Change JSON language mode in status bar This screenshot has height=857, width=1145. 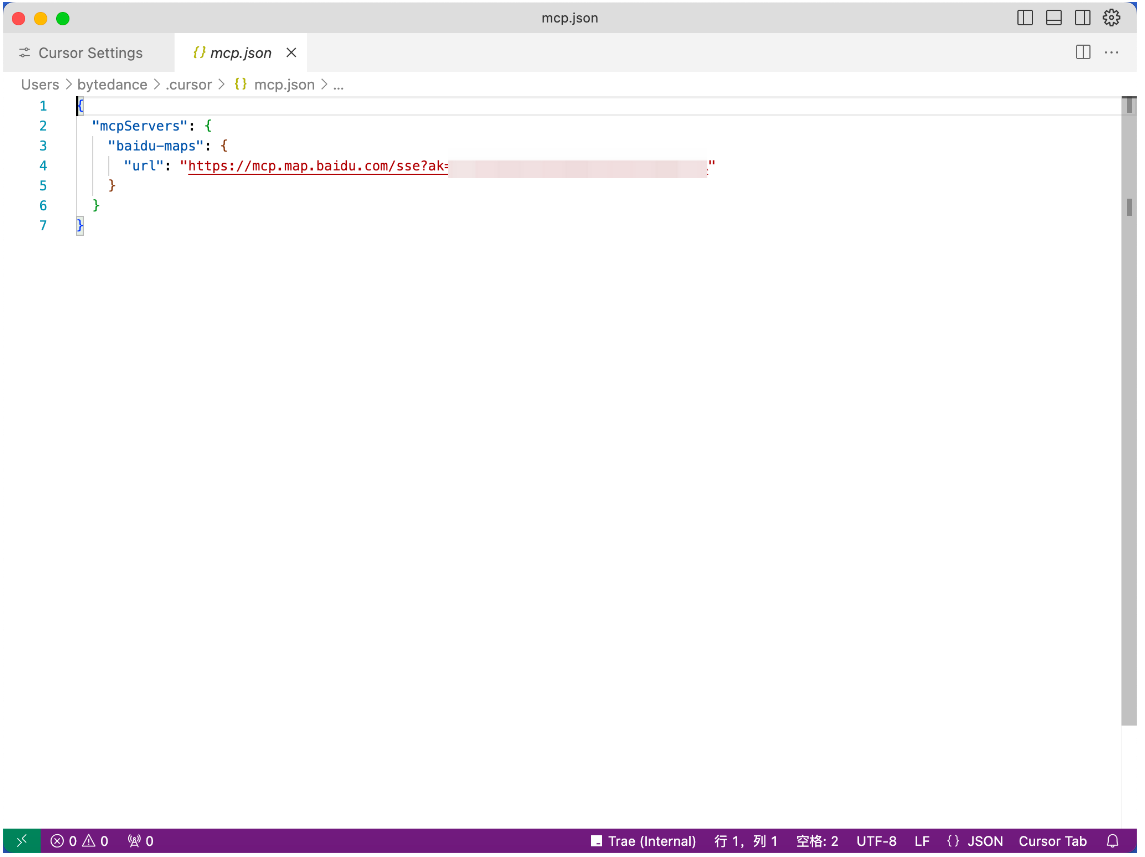point(975,841)
